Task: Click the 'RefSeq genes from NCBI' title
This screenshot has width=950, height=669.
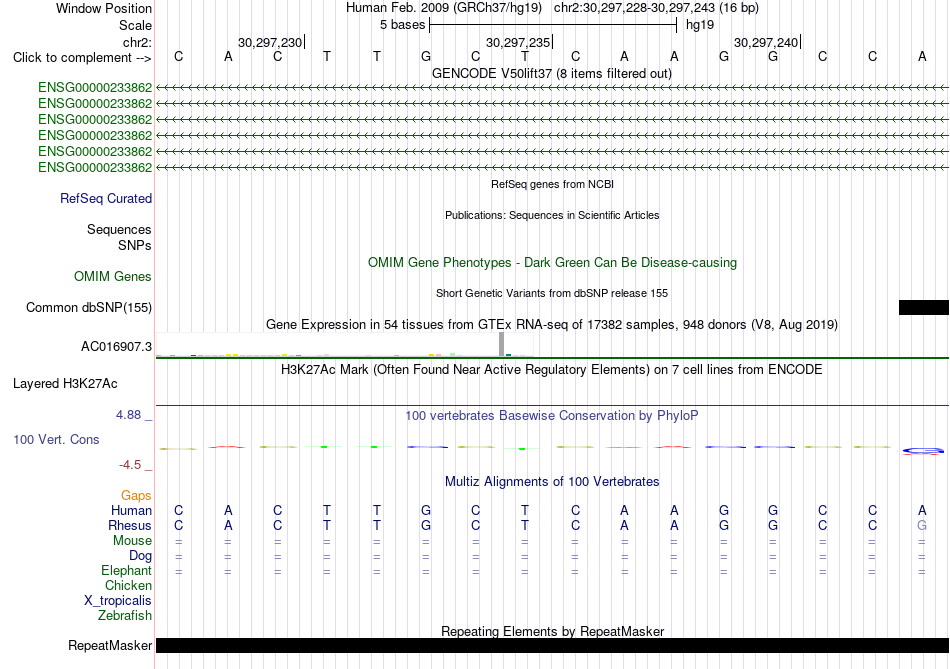Action: coord(552,184)
